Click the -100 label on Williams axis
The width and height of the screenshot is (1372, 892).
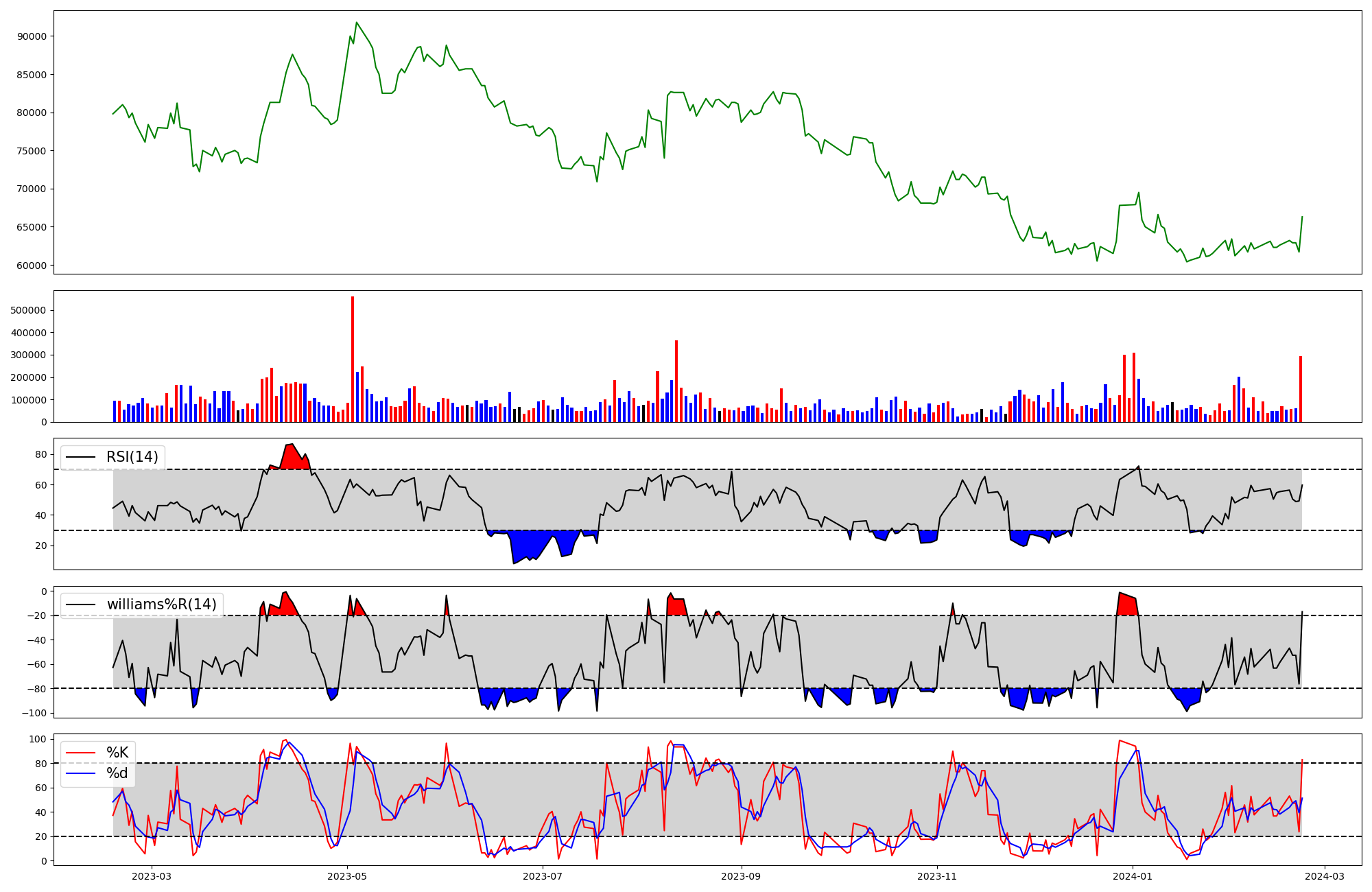34,713
